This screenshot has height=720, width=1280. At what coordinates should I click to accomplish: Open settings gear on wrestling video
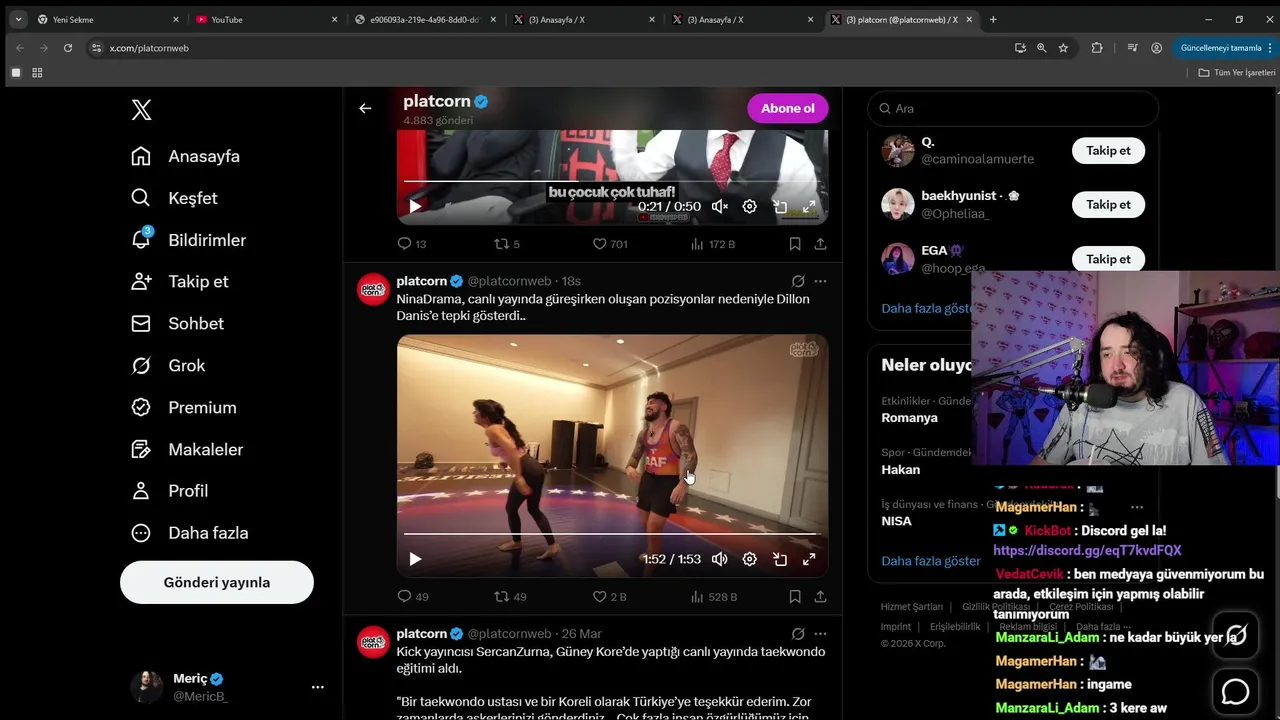pyautogui.click(x=750, y=559)
